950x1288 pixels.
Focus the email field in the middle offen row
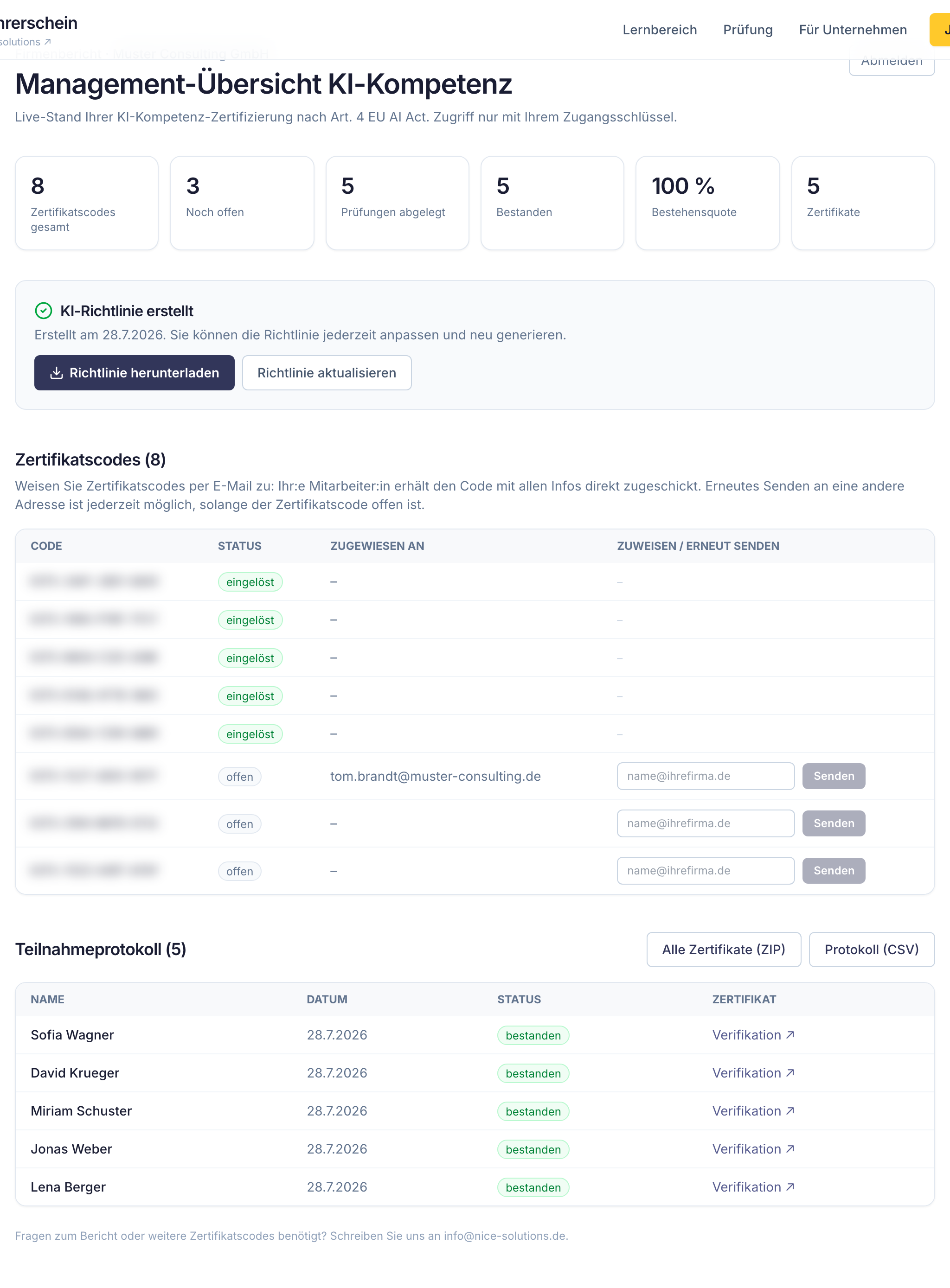(x=706, y=823)
